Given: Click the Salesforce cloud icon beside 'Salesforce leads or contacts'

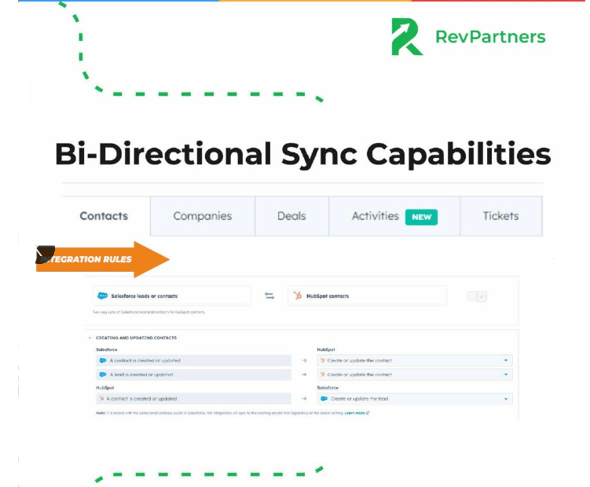Looking at the screenshot, I should click(x=102, y=296).
